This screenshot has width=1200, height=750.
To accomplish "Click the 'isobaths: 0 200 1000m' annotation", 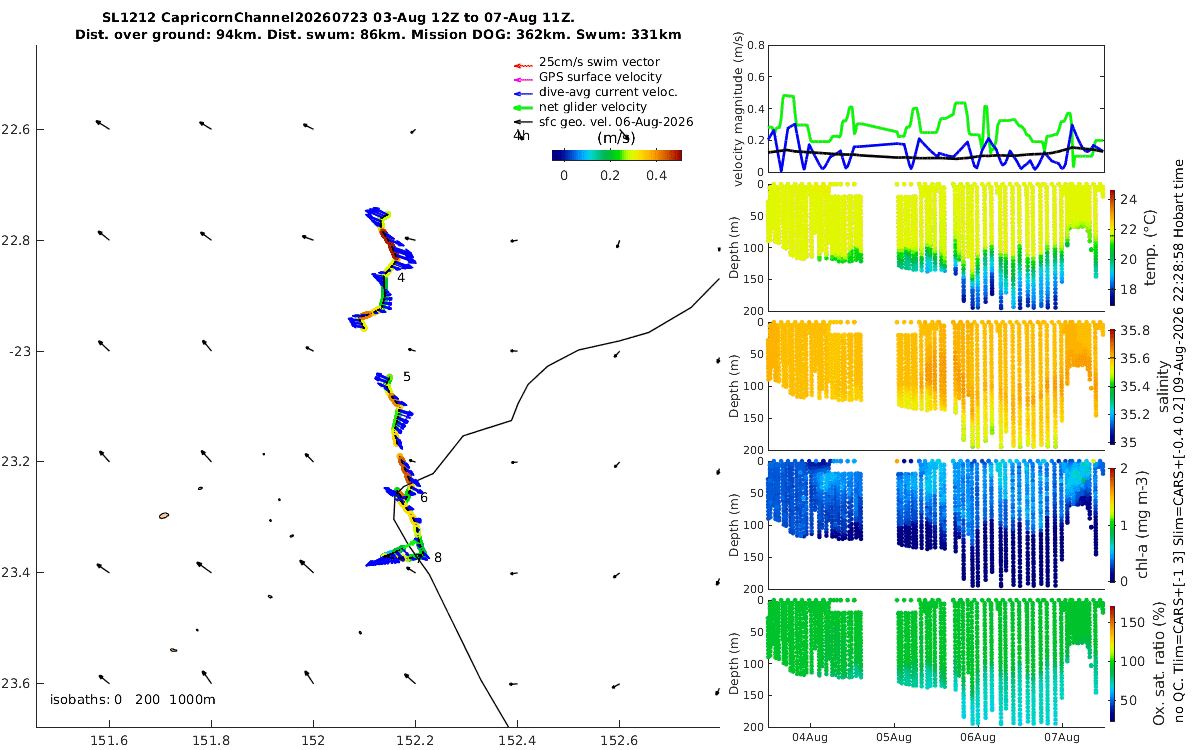I will coord(132,699).
